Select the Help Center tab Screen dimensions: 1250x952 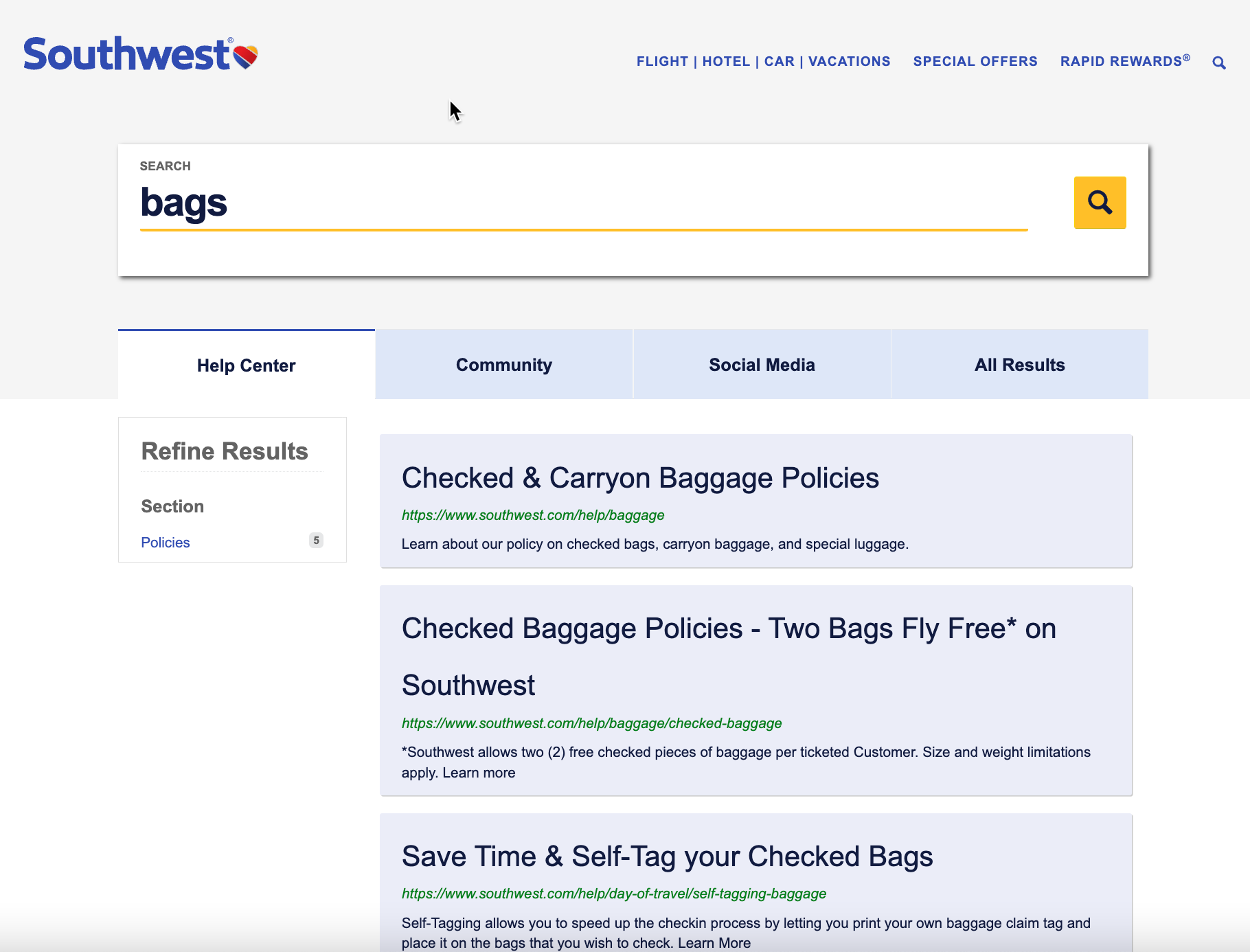tap(246, 365)
